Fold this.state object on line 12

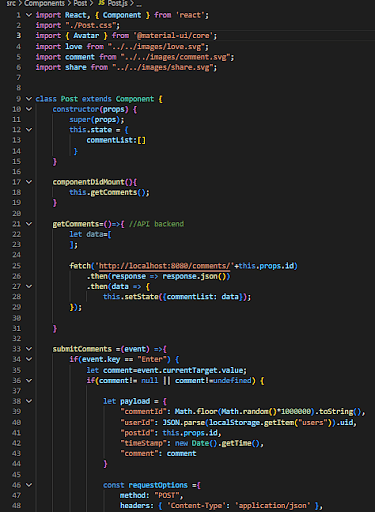(x=29, y=130)
